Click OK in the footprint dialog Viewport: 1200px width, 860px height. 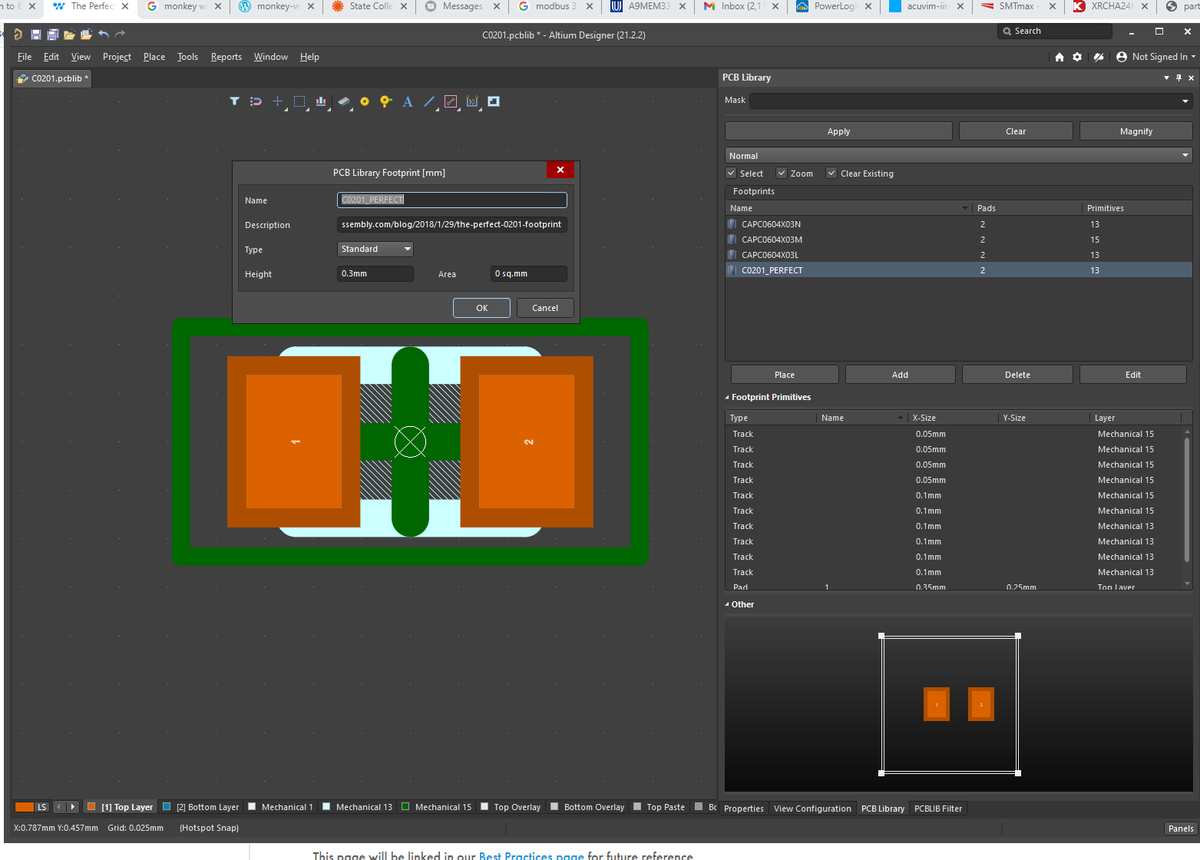coord(482,308)
